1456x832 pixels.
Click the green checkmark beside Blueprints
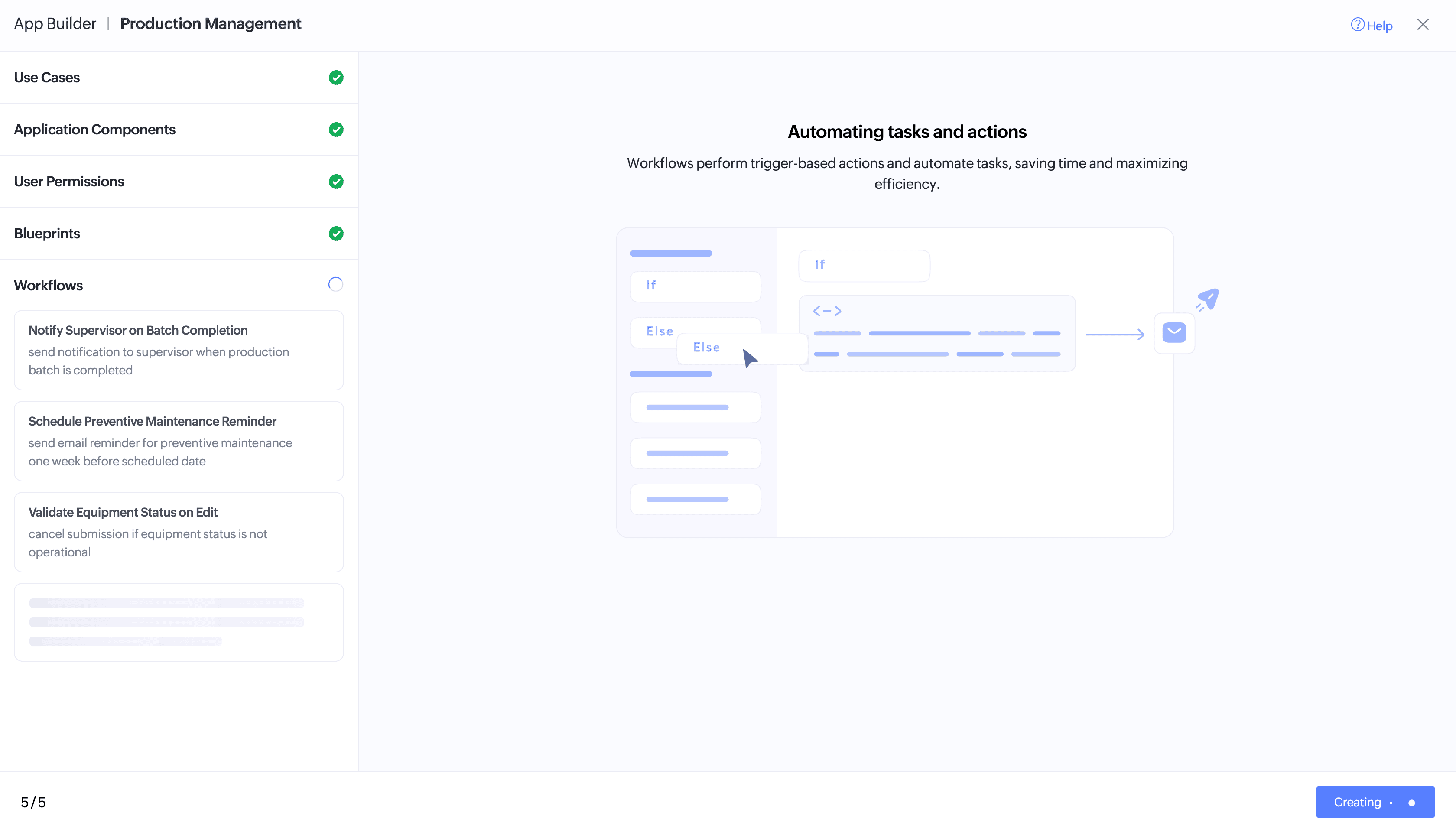[336, 234]
